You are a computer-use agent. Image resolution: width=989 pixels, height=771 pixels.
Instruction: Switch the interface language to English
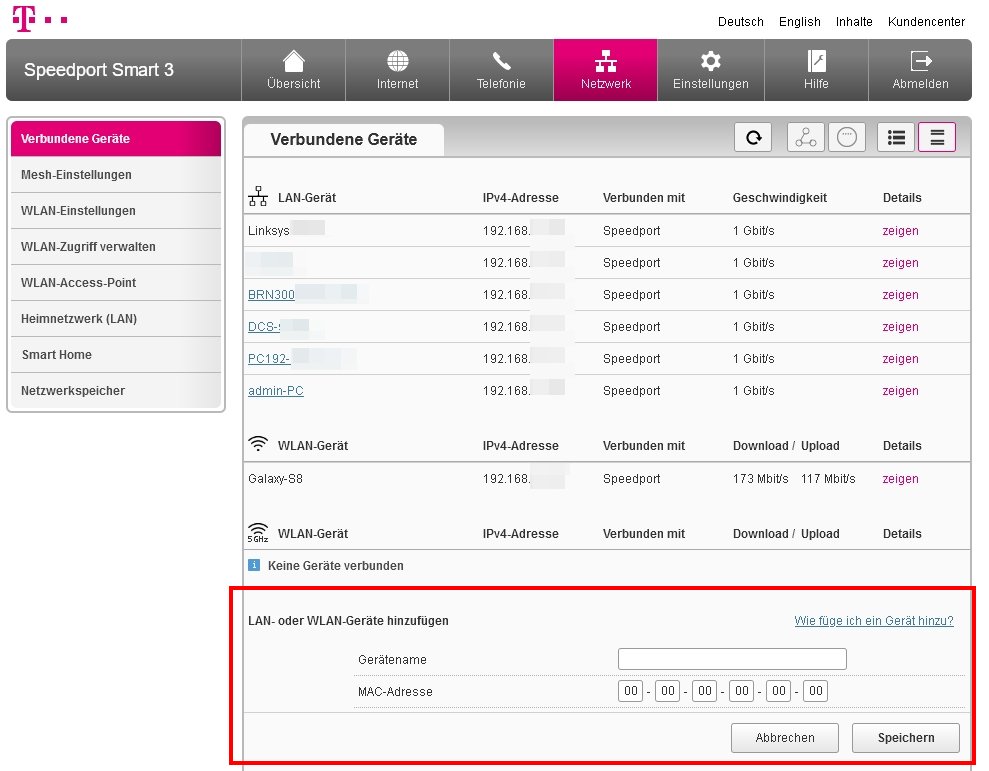click(799, 21)
